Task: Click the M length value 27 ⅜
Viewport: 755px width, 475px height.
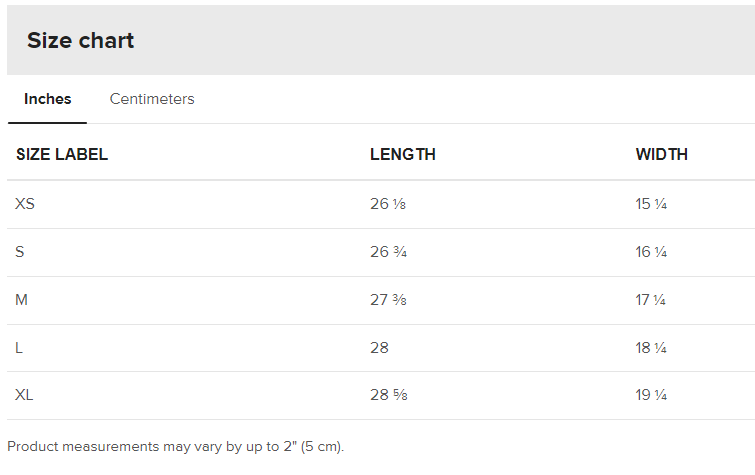Action: tap(388, 300)
